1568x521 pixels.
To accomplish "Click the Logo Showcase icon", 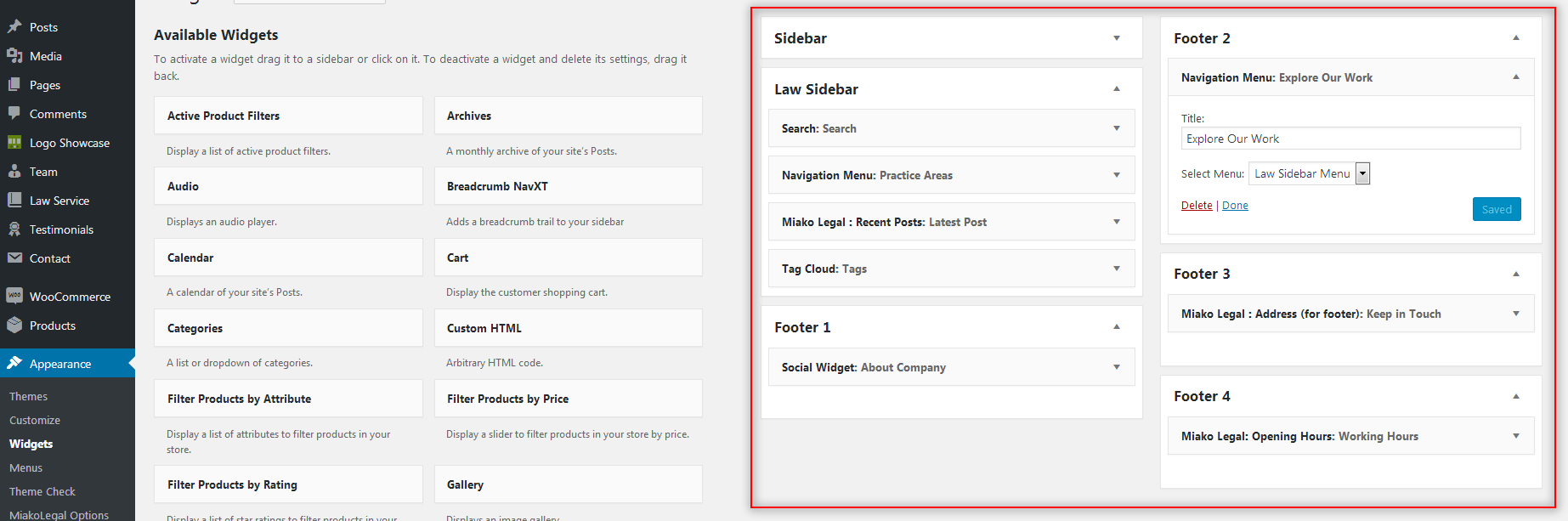I will click(14, 142).
